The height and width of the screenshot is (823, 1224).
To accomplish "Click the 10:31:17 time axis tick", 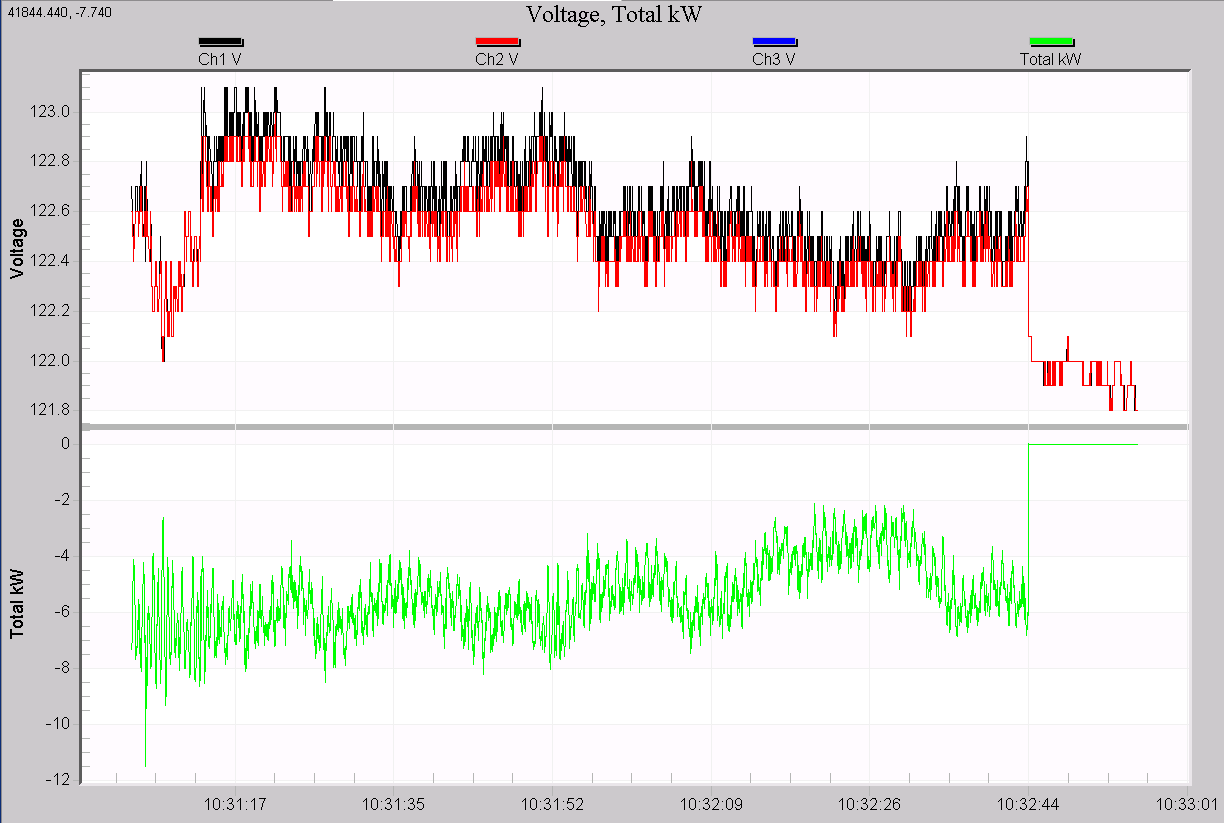I will pos(235,803).
